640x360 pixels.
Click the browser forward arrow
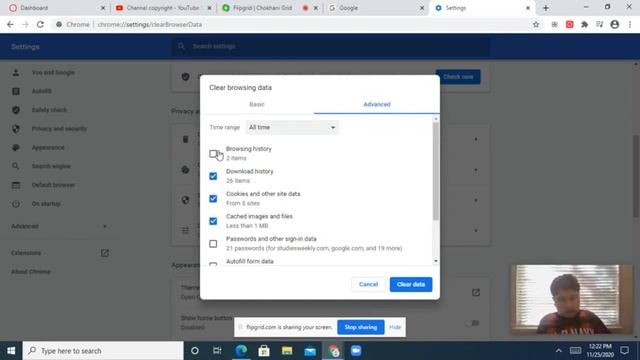25,24
